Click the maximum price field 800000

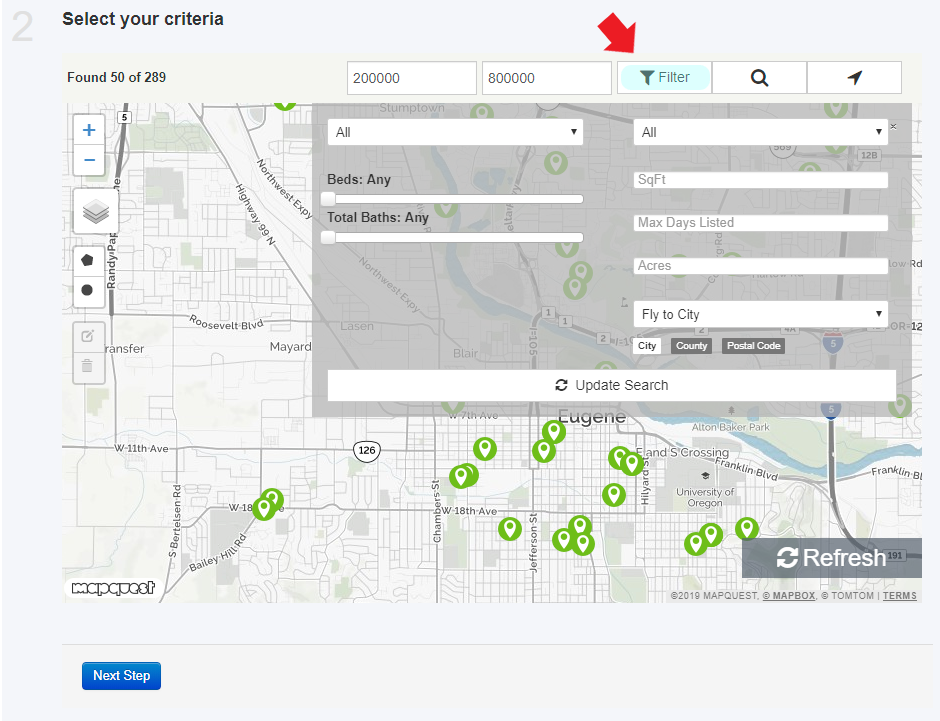pos(547,78)
